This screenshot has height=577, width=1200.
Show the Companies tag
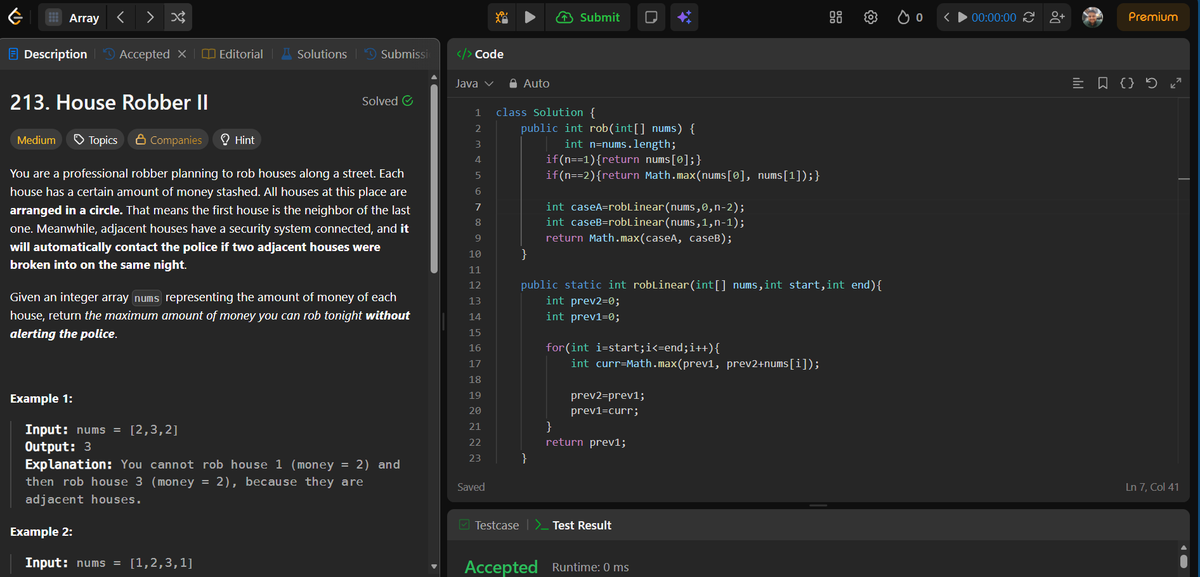click(168, 140)
